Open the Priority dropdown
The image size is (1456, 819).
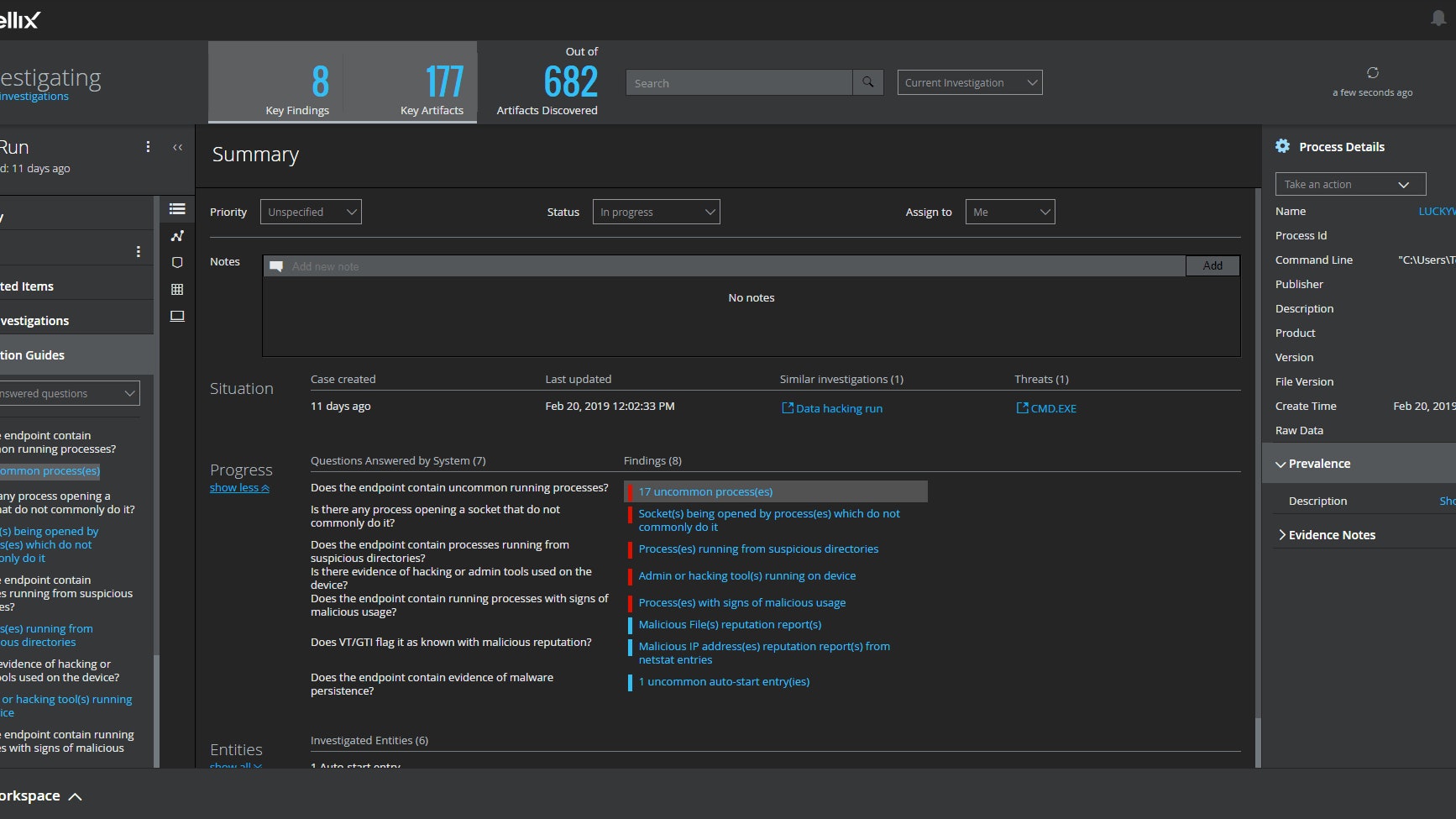pos(311,212)
